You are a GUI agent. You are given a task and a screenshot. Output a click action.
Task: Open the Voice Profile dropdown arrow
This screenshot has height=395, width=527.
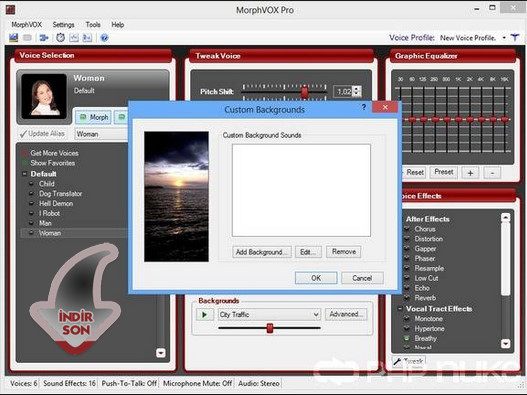504,38
